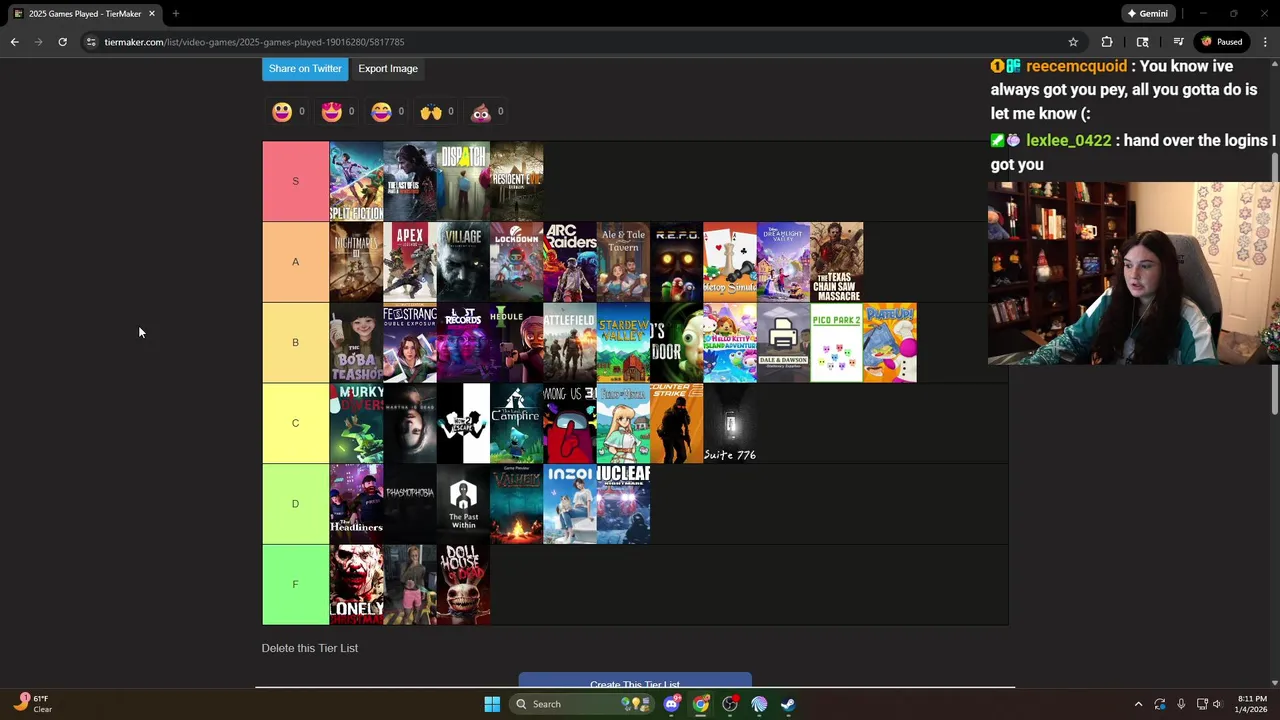React with the heart-eyes emoji

(332, 112)
